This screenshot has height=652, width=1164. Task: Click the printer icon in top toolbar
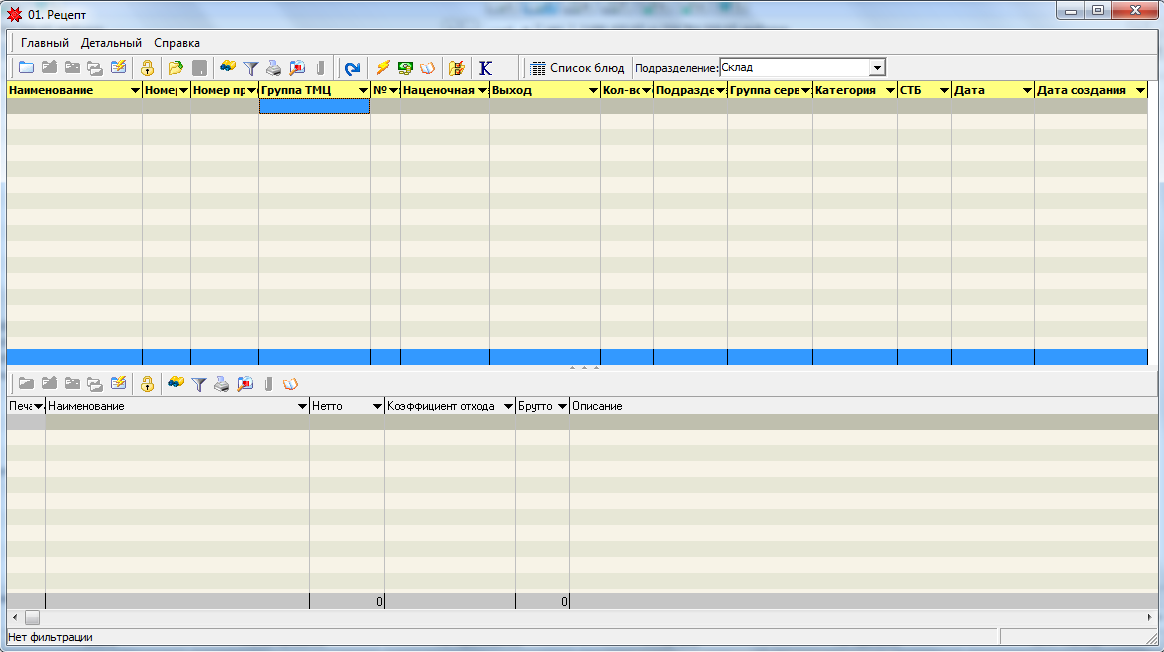pyautogui.click(x=273, y=68)
